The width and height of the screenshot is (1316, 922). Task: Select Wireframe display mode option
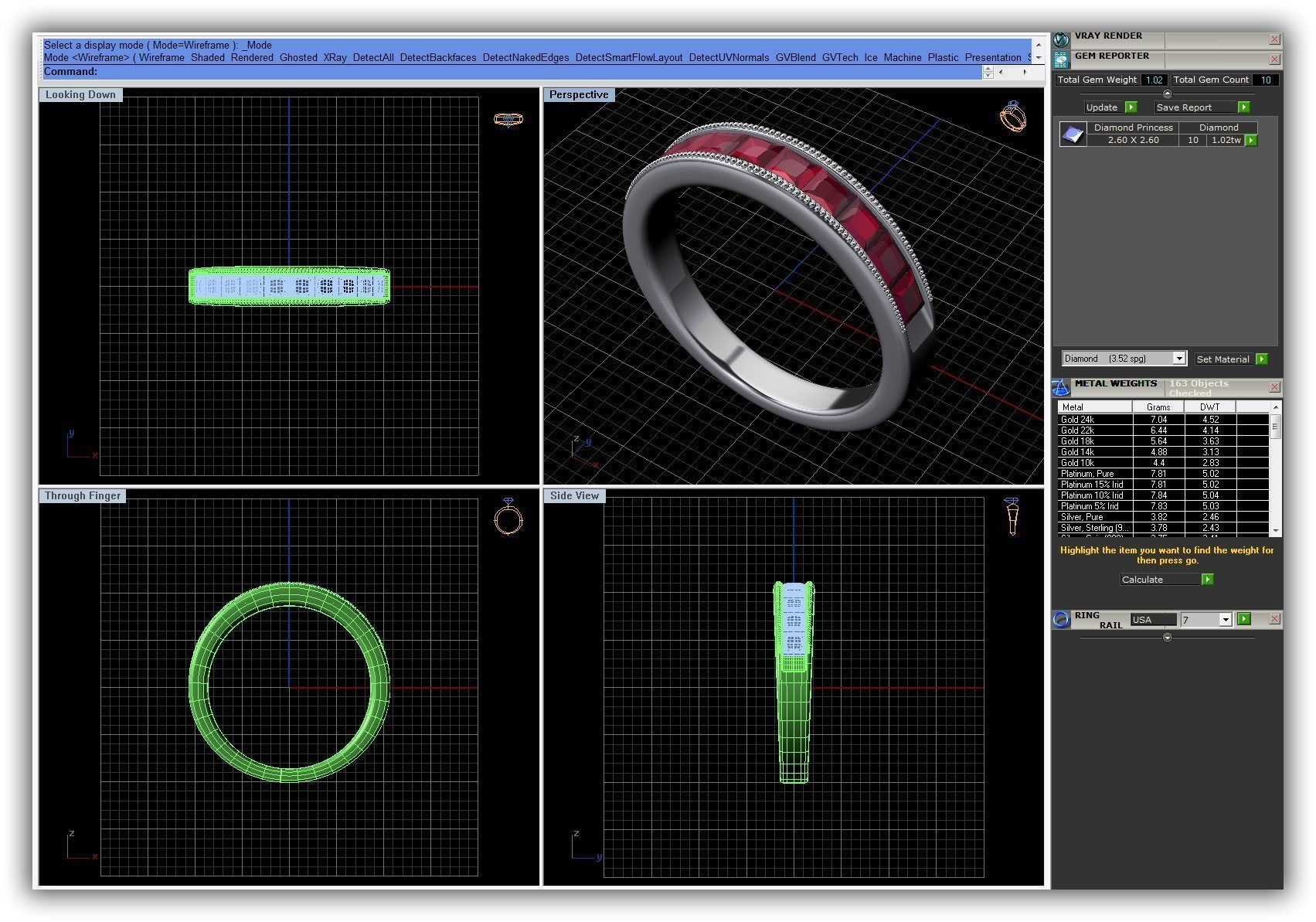[162, 58]
